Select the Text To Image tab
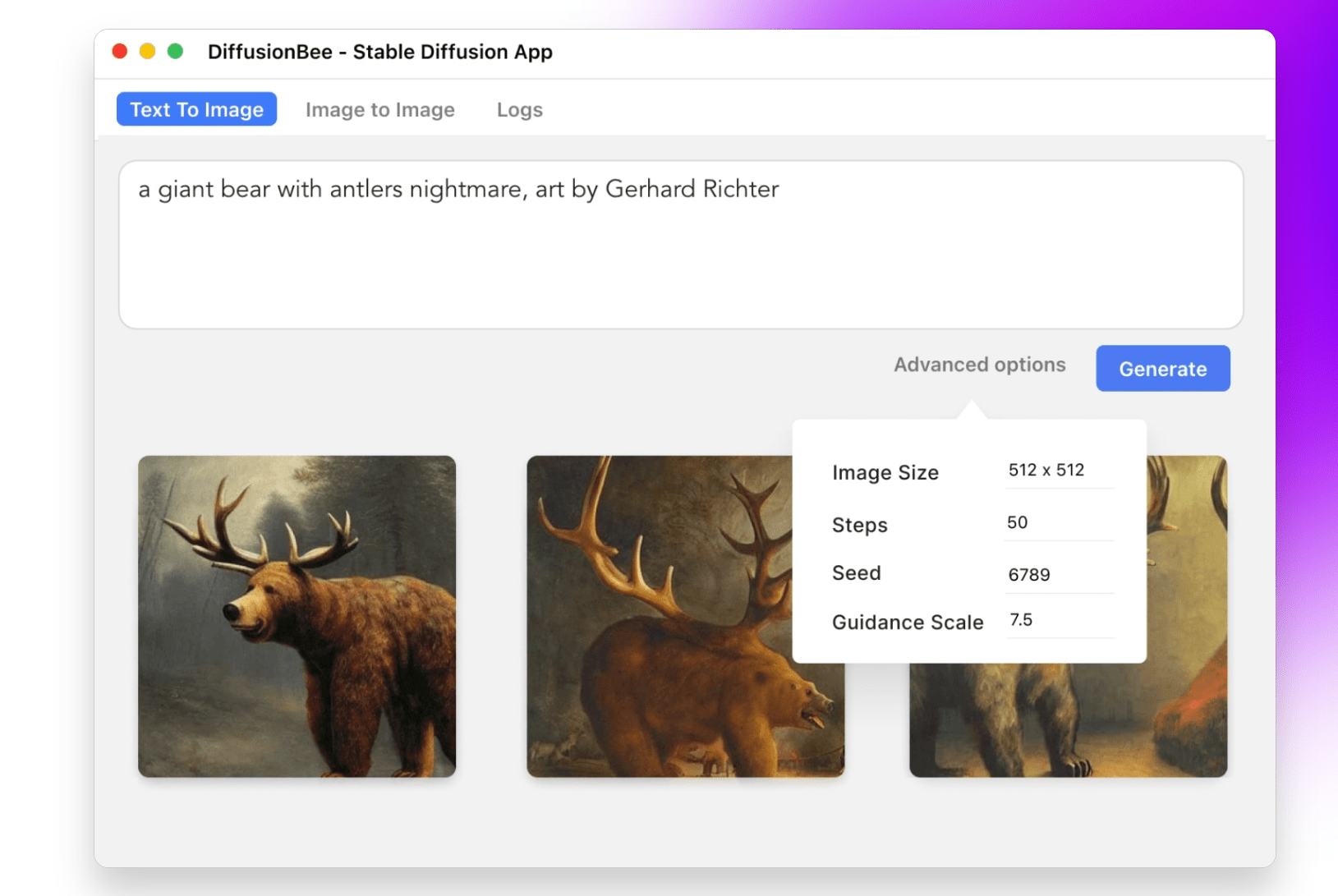The image size is (1338, 896). tap(196, 110)
